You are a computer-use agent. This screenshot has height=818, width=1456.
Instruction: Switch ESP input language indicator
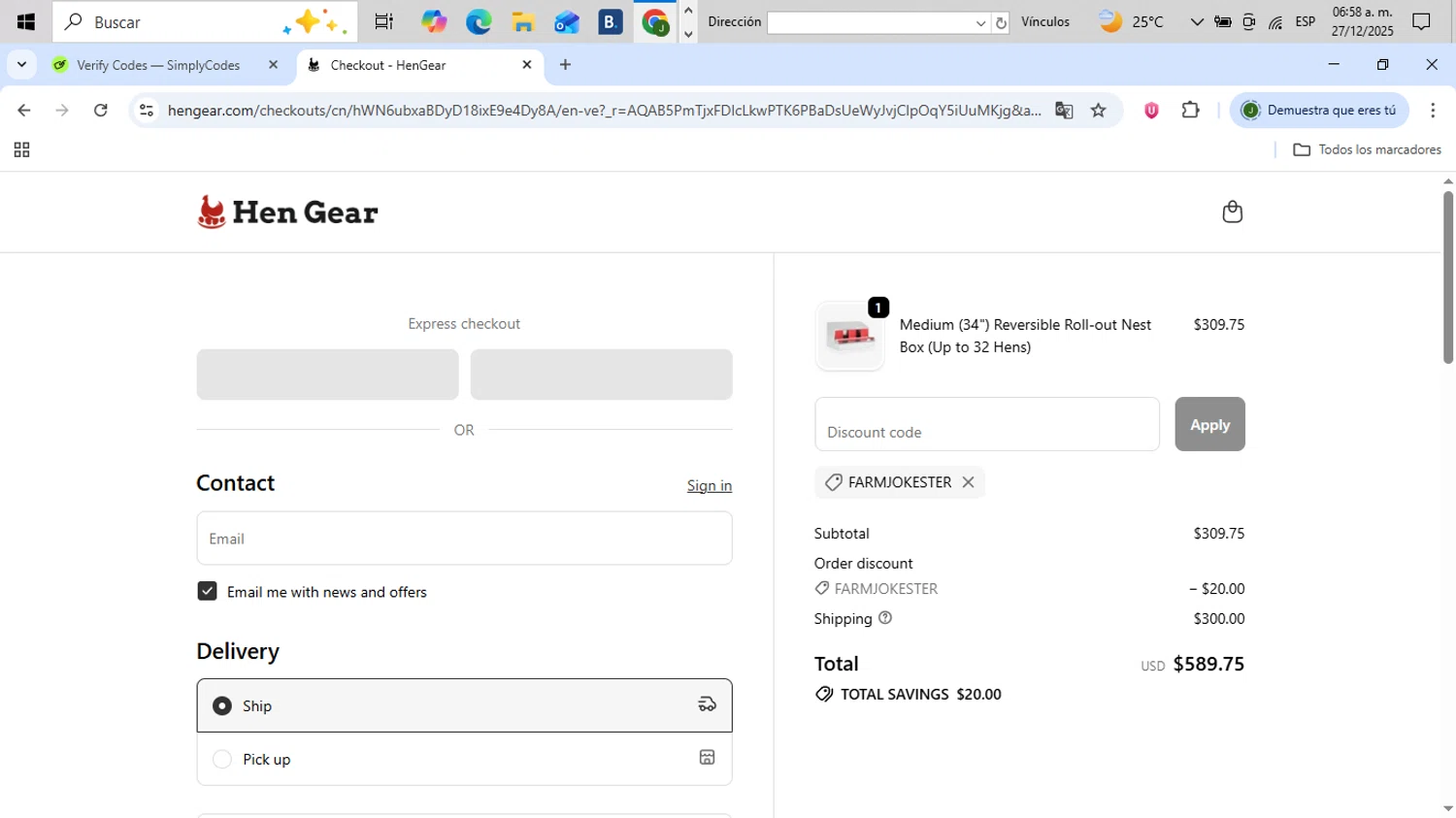click(x=1306, y=21)
